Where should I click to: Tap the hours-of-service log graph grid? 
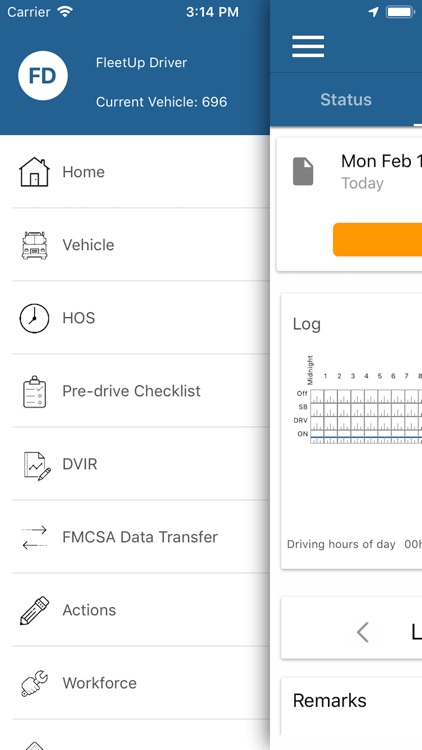pyautogui.click(x=366, y=416)
